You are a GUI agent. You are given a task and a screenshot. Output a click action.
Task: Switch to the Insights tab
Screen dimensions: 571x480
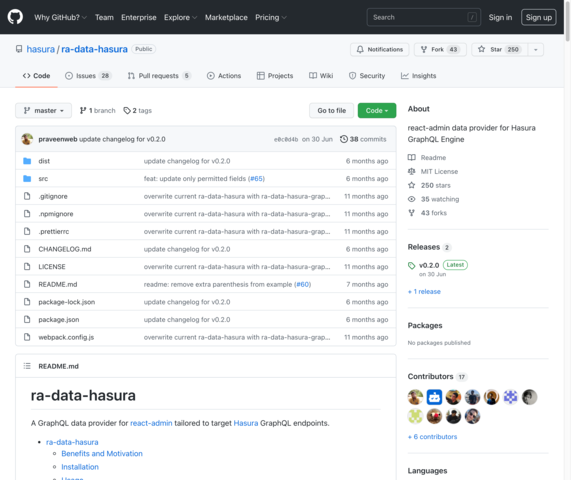click(x=418, y=76)
